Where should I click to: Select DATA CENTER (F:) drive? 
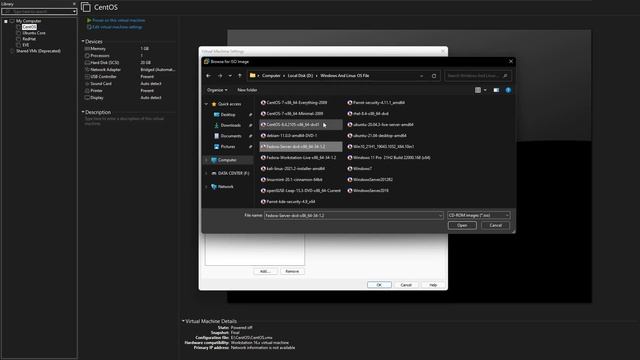click(x=233, y=173)
